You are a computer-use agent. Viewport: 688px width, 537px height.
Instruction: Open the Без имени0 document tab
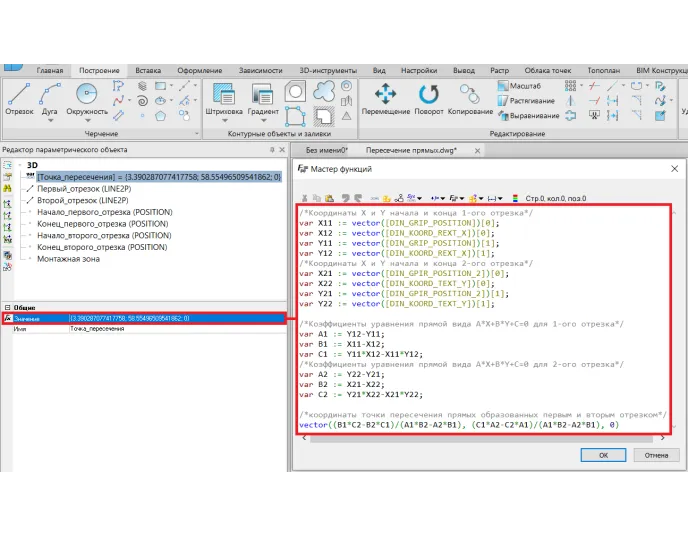click(x=326, y=150)
